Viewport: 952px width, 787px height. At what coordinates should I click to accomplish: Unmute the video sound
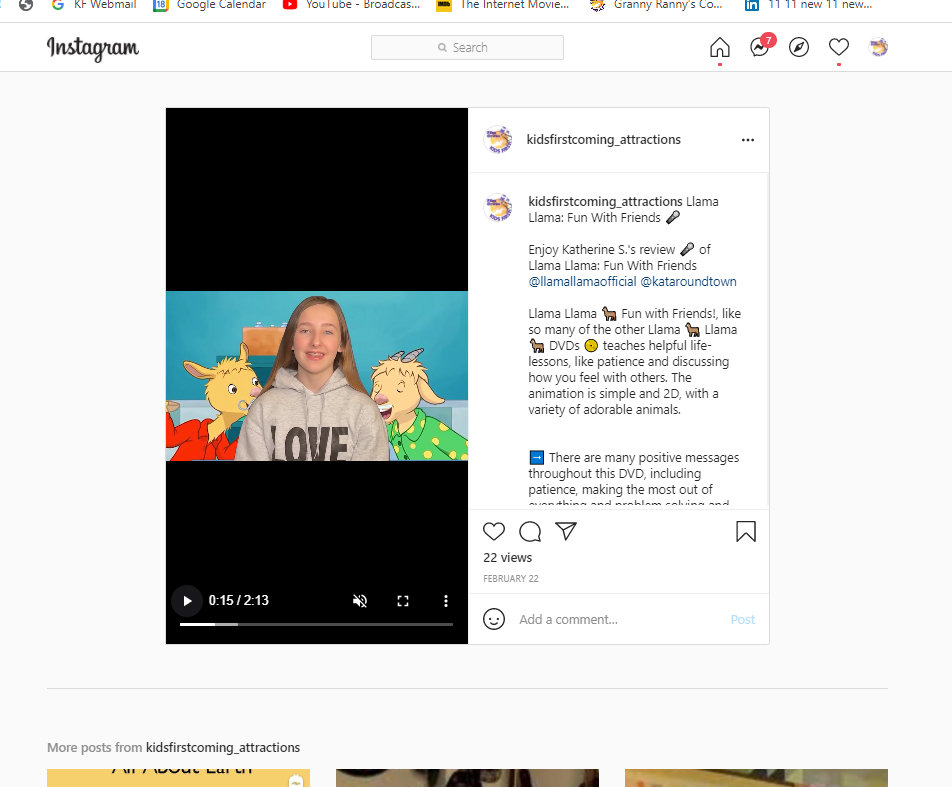click(x=360, y=601)
